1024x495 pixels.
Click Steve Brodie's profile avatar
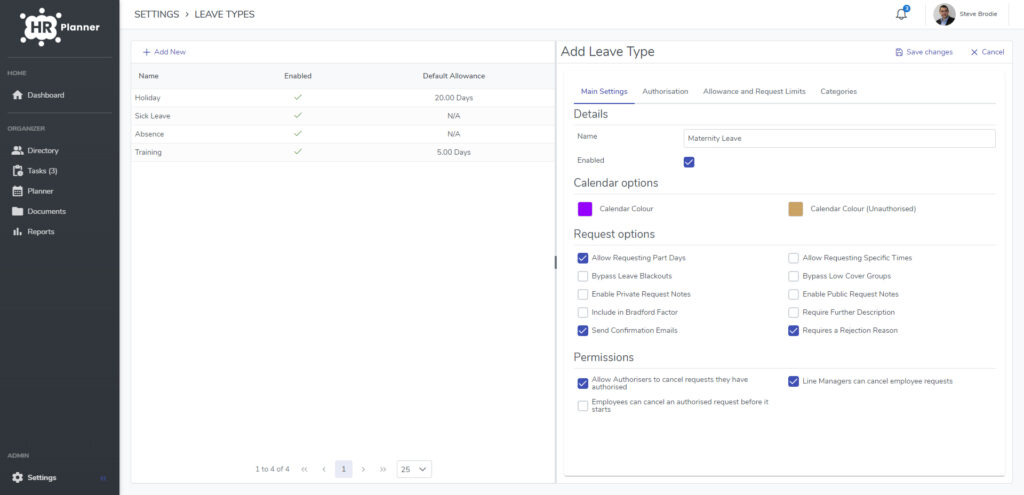(x=944, y=14)
